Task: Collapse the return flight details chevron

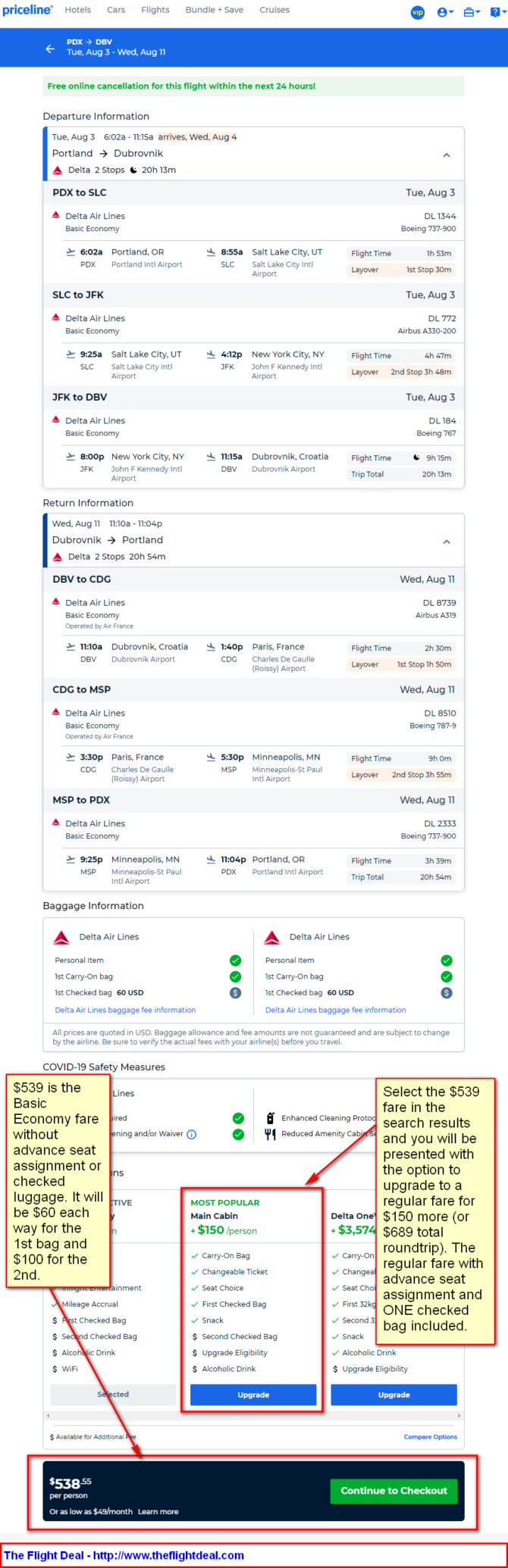Action: click(x=447, y=541)
